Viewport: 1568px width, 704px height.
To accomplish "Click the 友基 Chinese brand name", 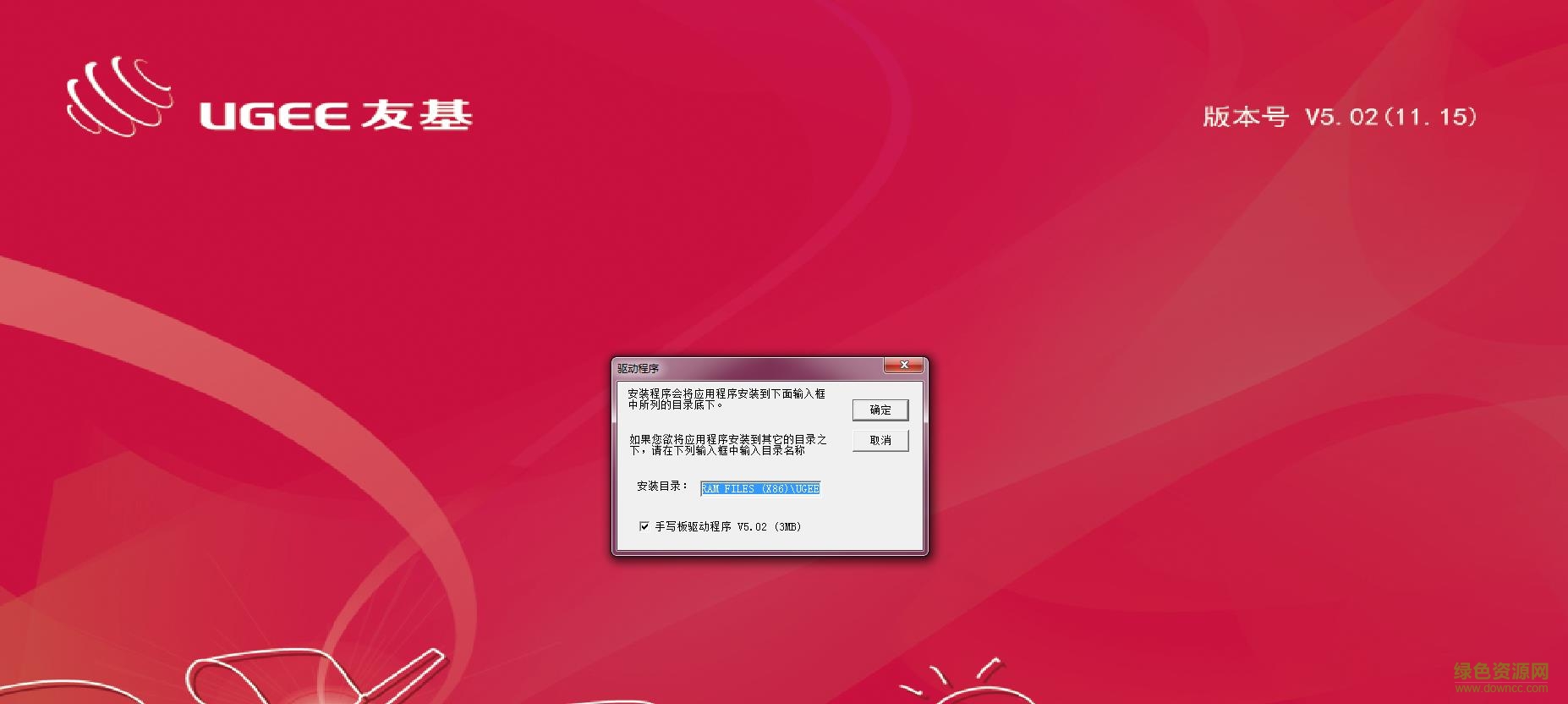I will pyautogui.click(x=416, y=116).
